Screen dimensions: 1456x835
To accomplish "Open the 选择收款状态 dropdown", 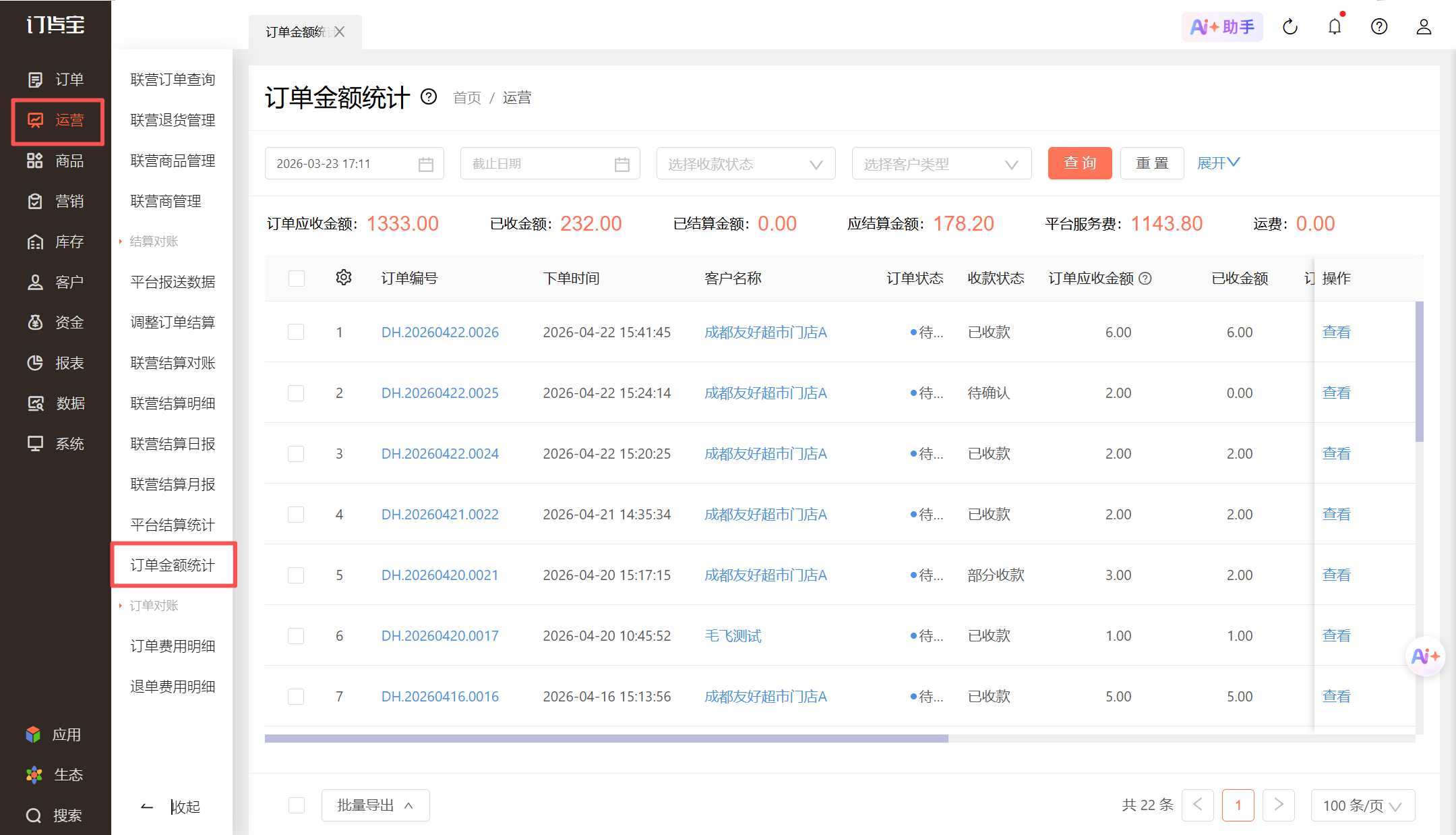I will [746, 163].
